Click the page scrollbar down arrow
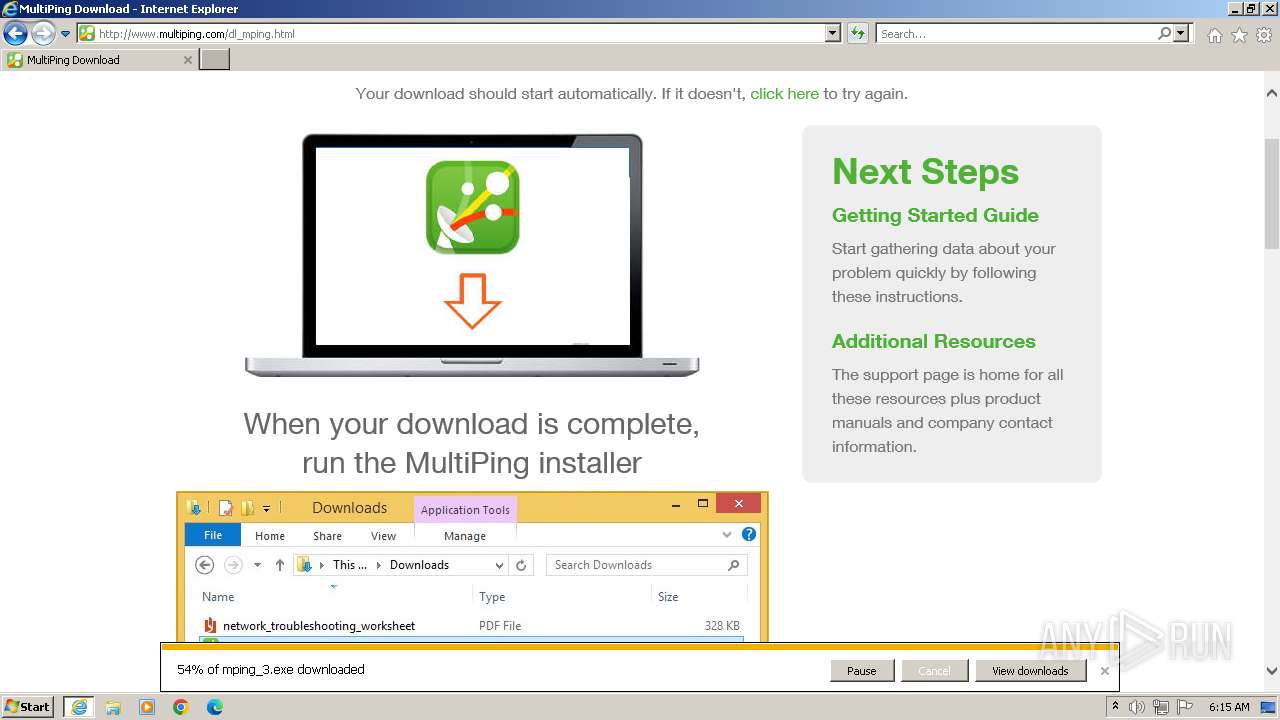The width and height of the screenshot is (1280, 720). (x=1271, y=672)
